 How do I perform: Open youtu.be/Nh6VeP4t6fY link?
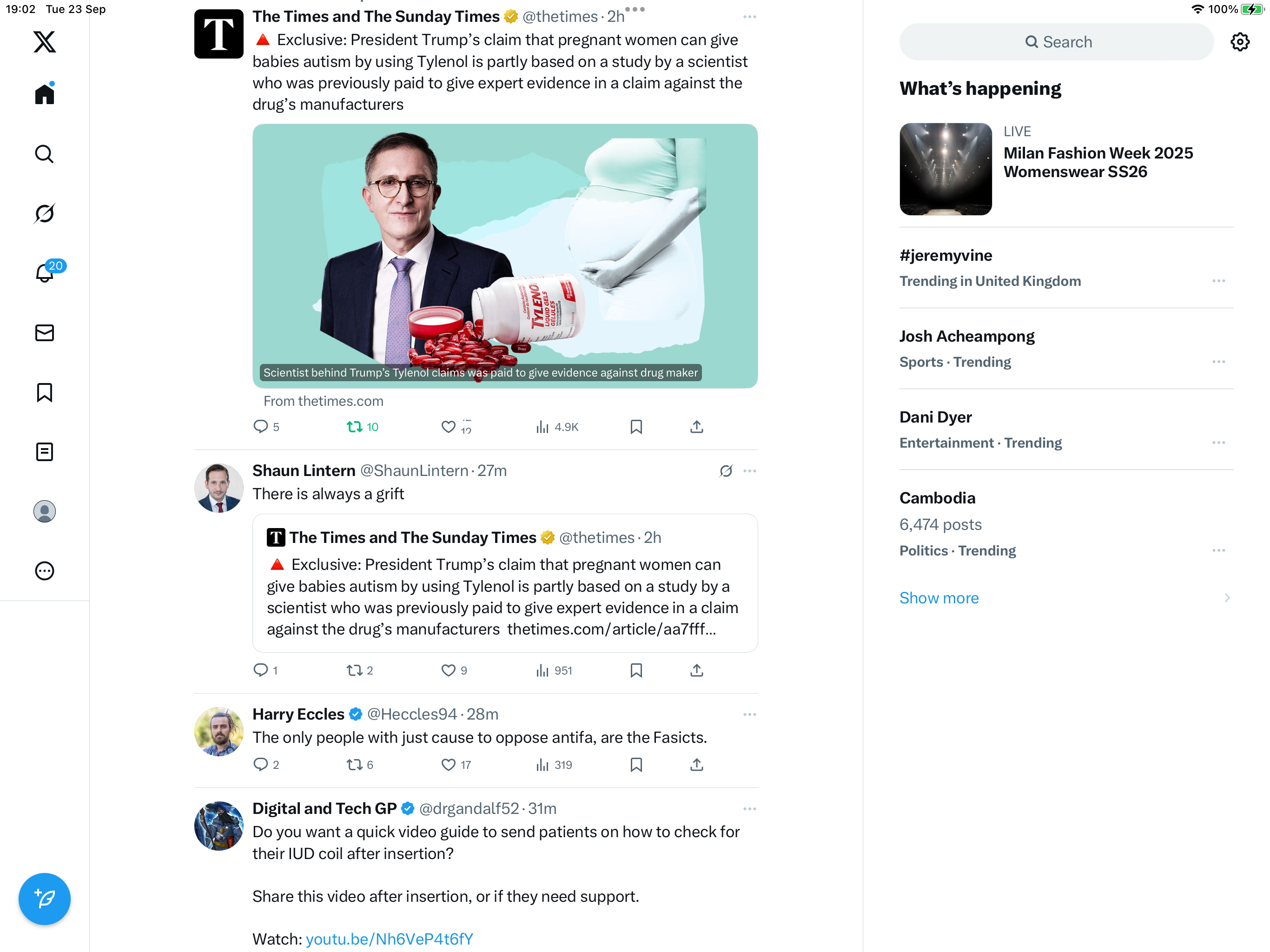[389, 939]
